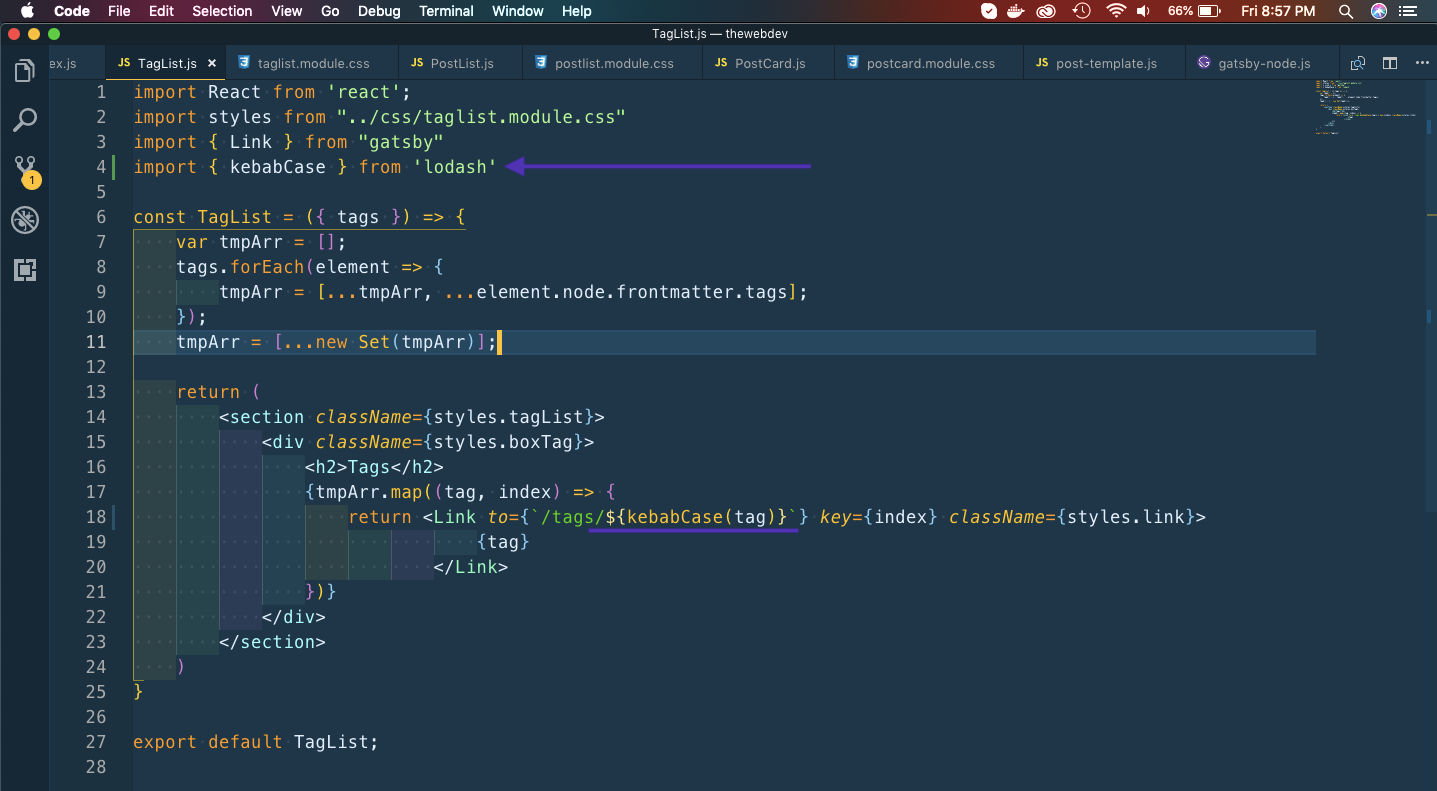Viewport: 1437px width, 791px height.
Task: Click line number 18 in the gutter
Action: click(x=95, y=517)
